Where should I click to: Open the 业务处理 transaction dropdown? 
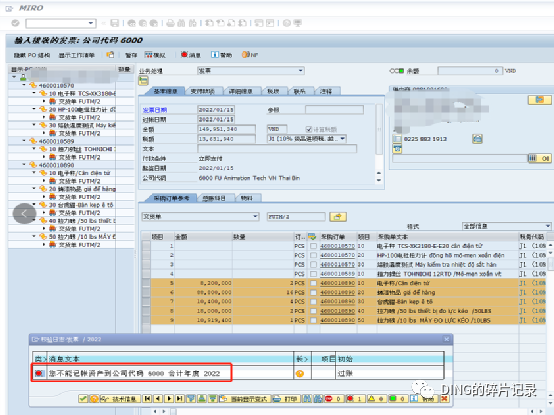coord(300,71)
